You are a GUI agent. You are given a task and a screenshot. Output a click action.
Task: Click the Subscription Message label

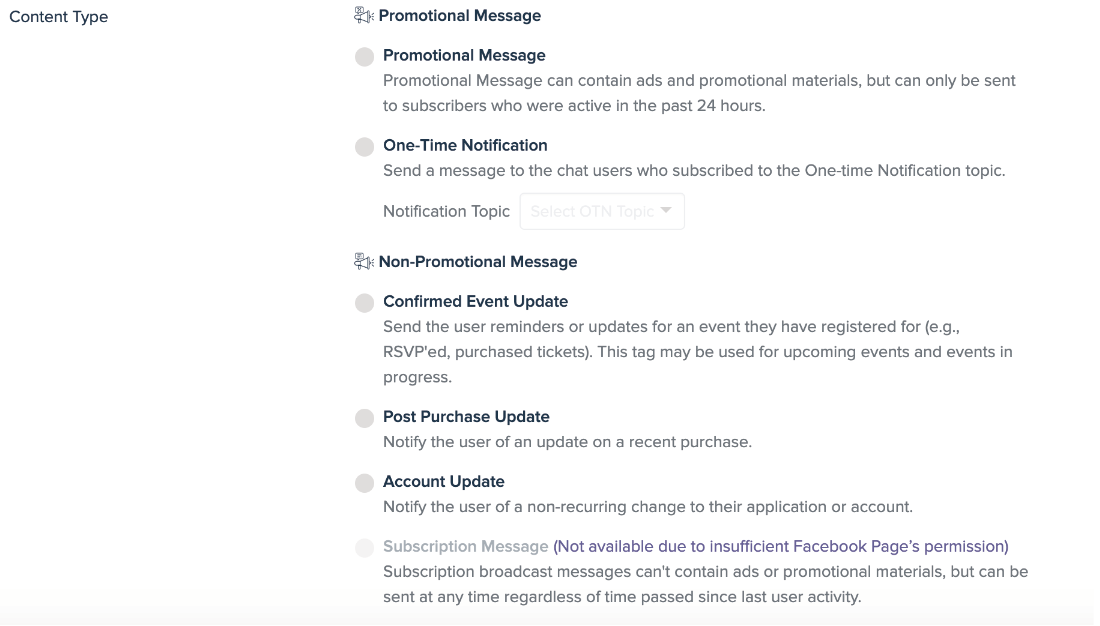click(x=465, y=546)
